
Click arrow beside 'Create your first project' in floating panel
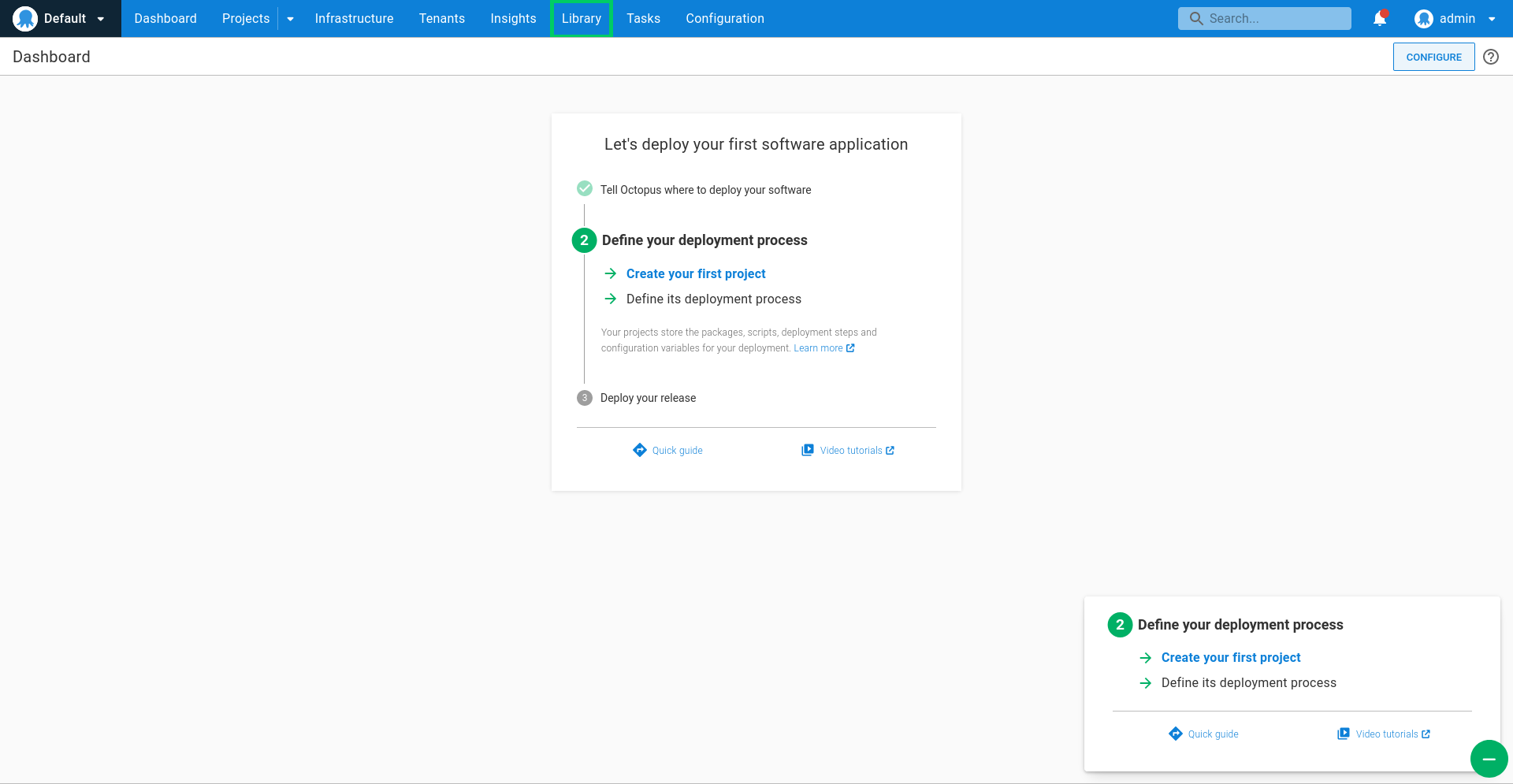(1146, 657)
